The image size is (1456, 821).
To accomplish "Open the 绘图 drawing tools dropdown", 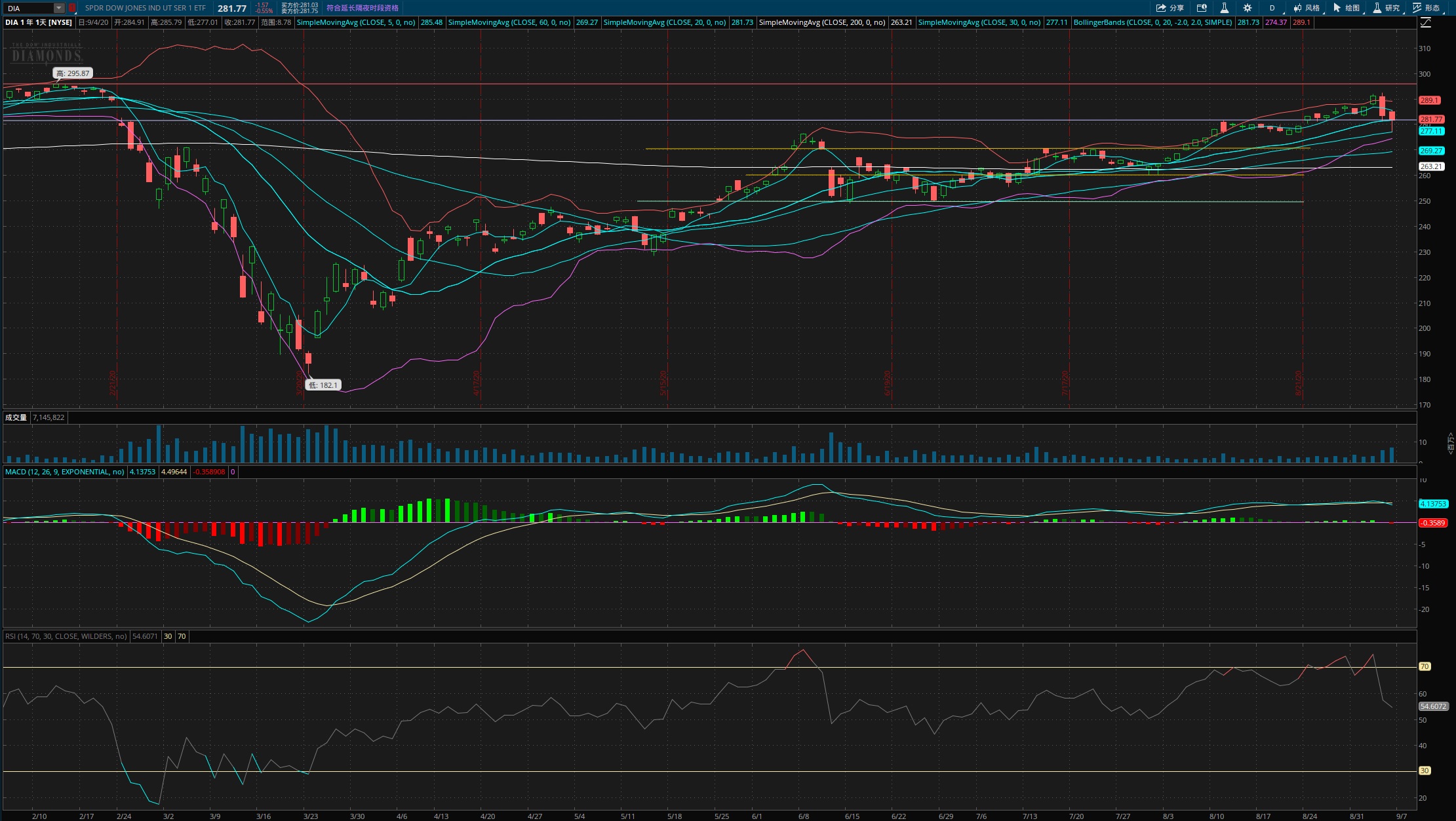I will [x=1347, y=8].
